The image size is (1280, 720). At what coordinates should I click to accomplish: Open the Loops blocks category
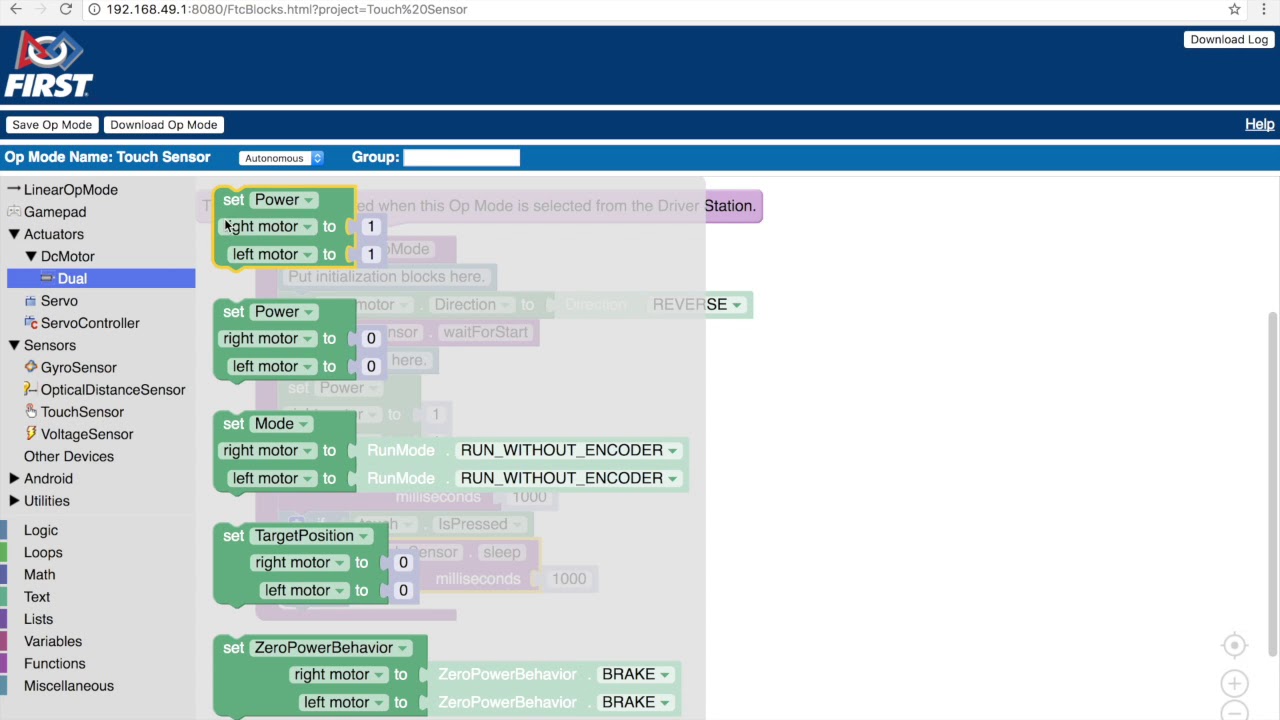pos(43,553)
